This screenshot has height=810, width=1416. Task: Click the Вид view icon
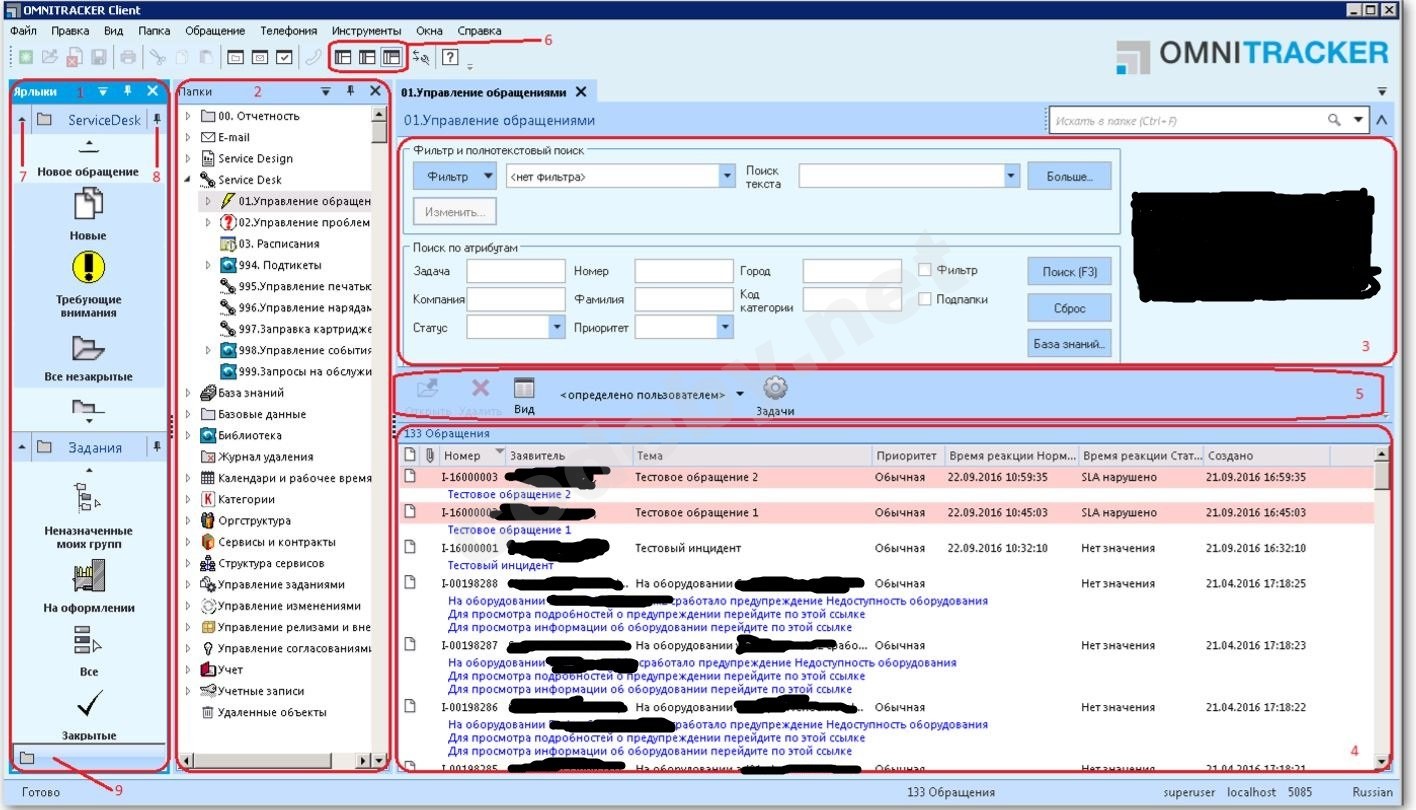(x=524, y=389)
